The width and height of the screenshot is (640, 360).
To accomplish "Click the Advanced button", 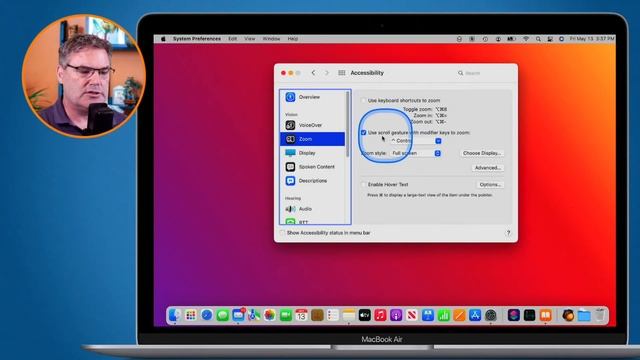I will 488,168.
